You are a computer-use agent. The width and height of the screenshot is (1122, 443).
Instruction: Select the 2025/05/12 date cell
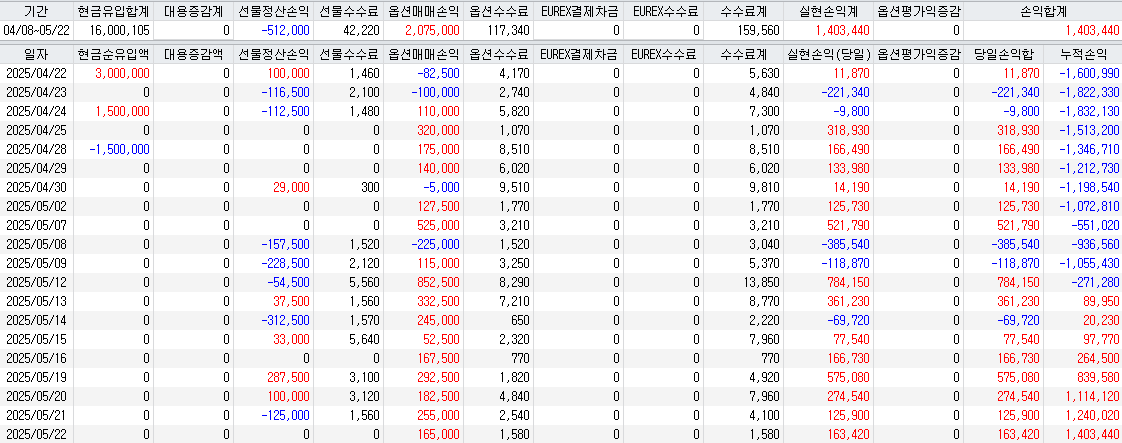point(36,281)
